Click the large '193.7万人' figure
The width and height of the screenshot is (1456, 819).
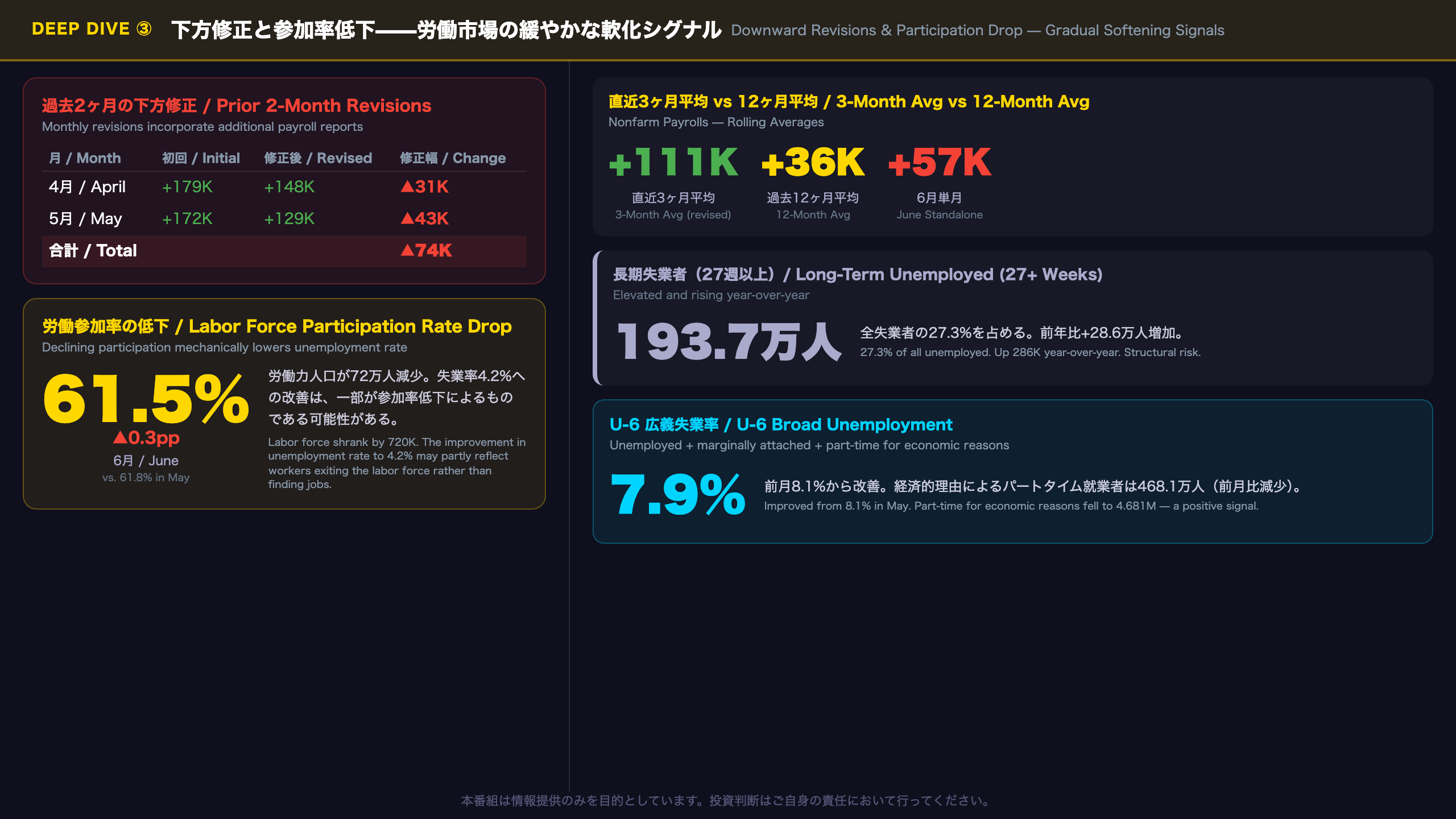(729, 341)
